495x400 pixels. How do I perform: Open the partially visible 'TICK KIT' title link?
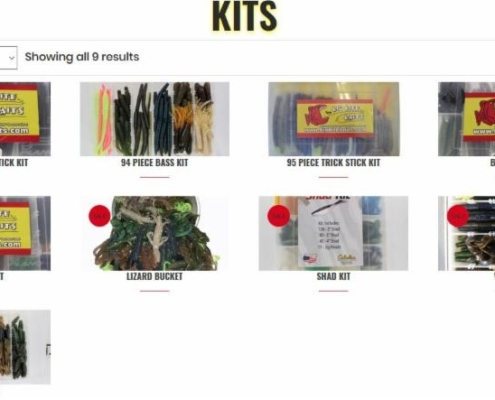click(14, 163)
